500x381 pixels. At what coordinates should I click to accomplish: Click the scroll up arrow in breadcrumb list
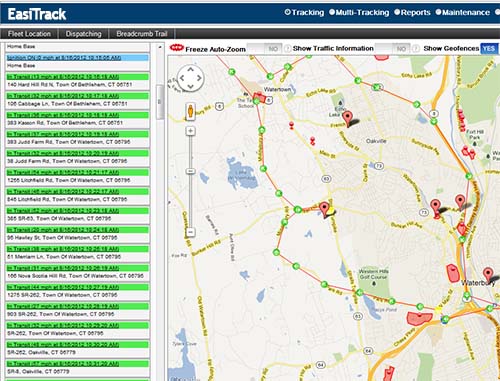click(160, 47)
